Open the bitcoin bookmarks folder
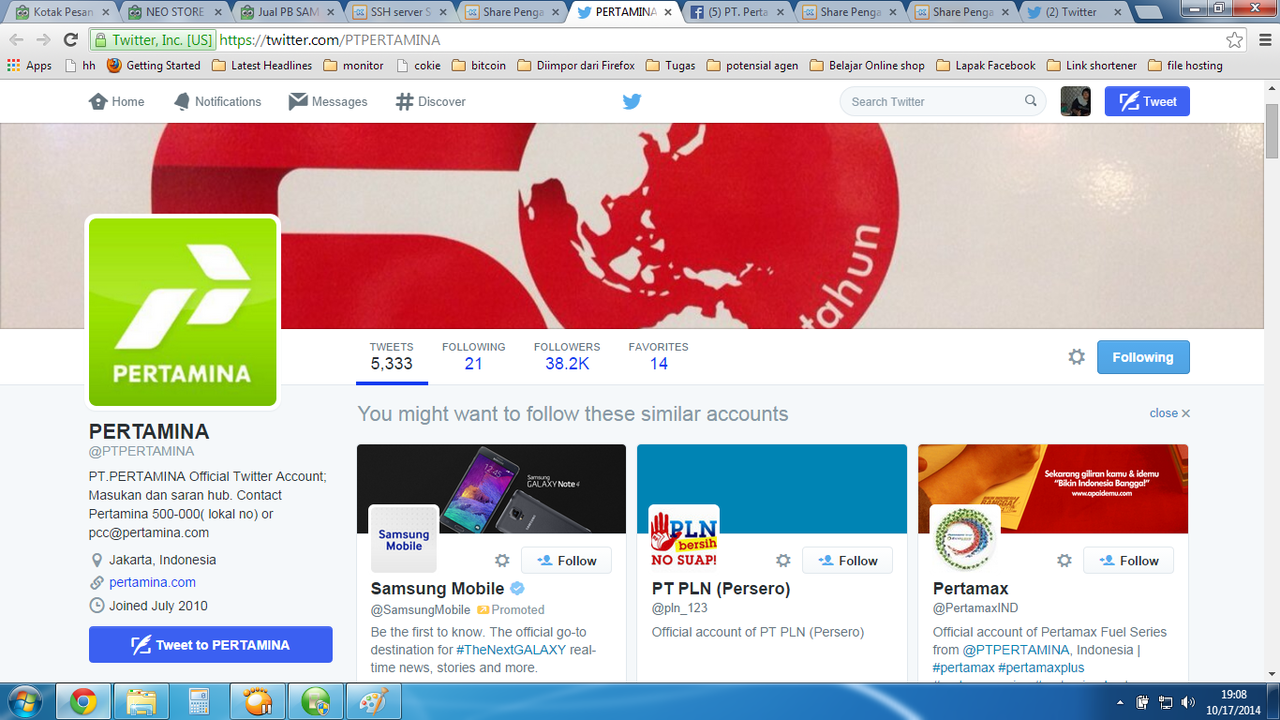This screenshot has height=720, width=1280. (479, 66)
